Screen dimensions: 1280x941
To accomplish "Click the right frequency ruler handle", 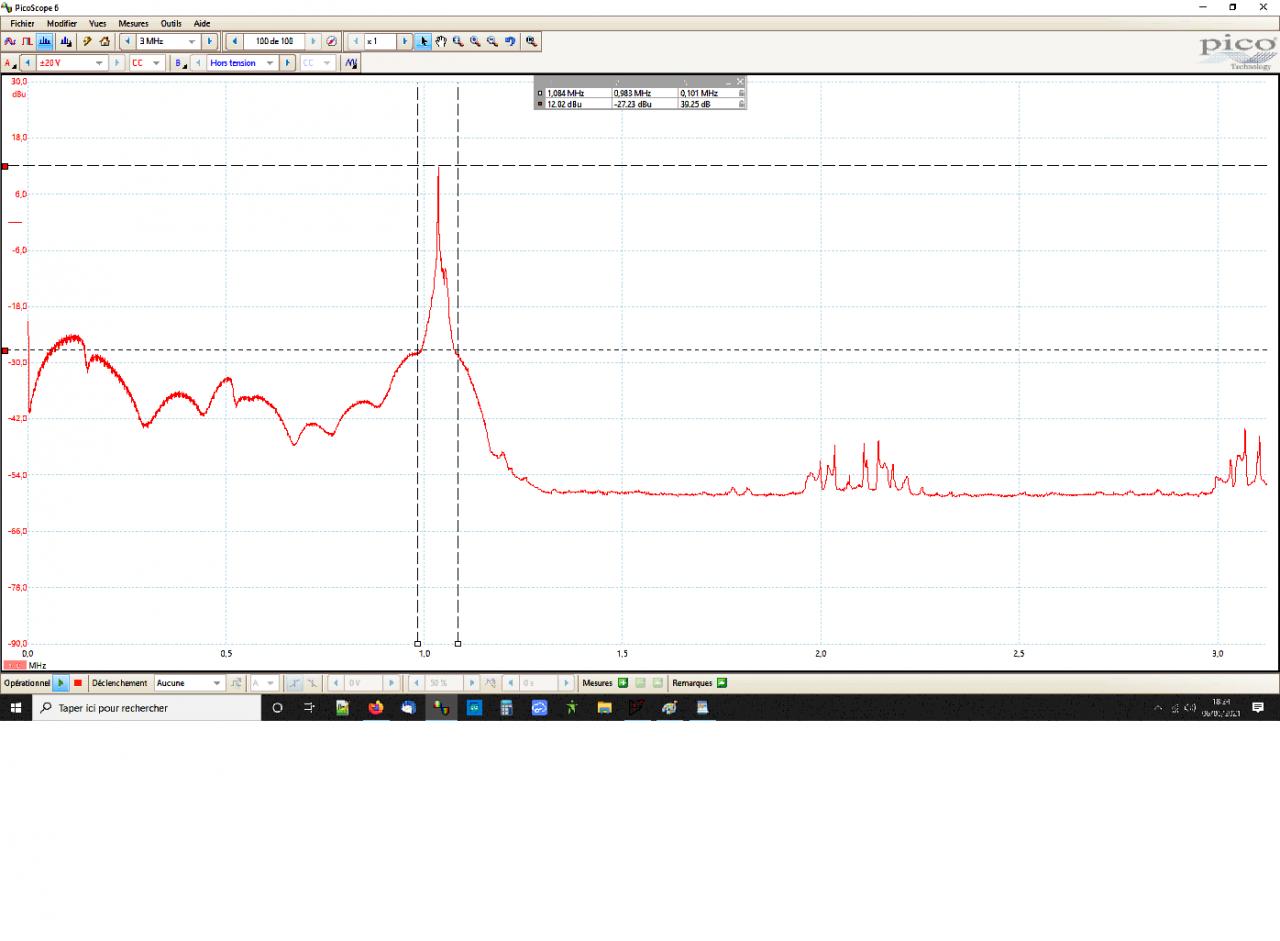I will pyautogui.click(x=458, y=644).
